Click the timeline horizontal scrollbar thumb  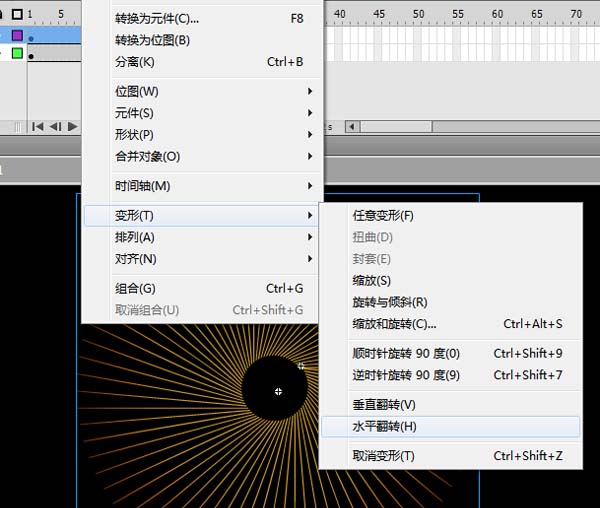point(396,127)
